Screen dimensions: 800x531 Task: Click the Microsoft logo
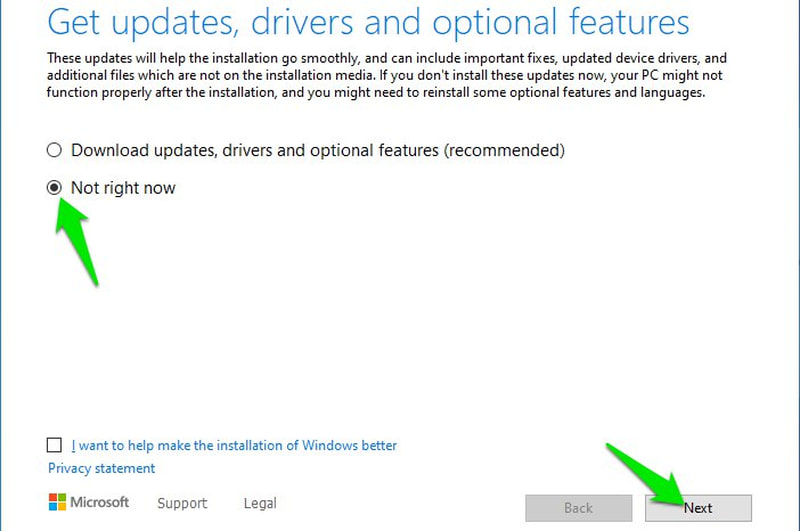[88, 502]
